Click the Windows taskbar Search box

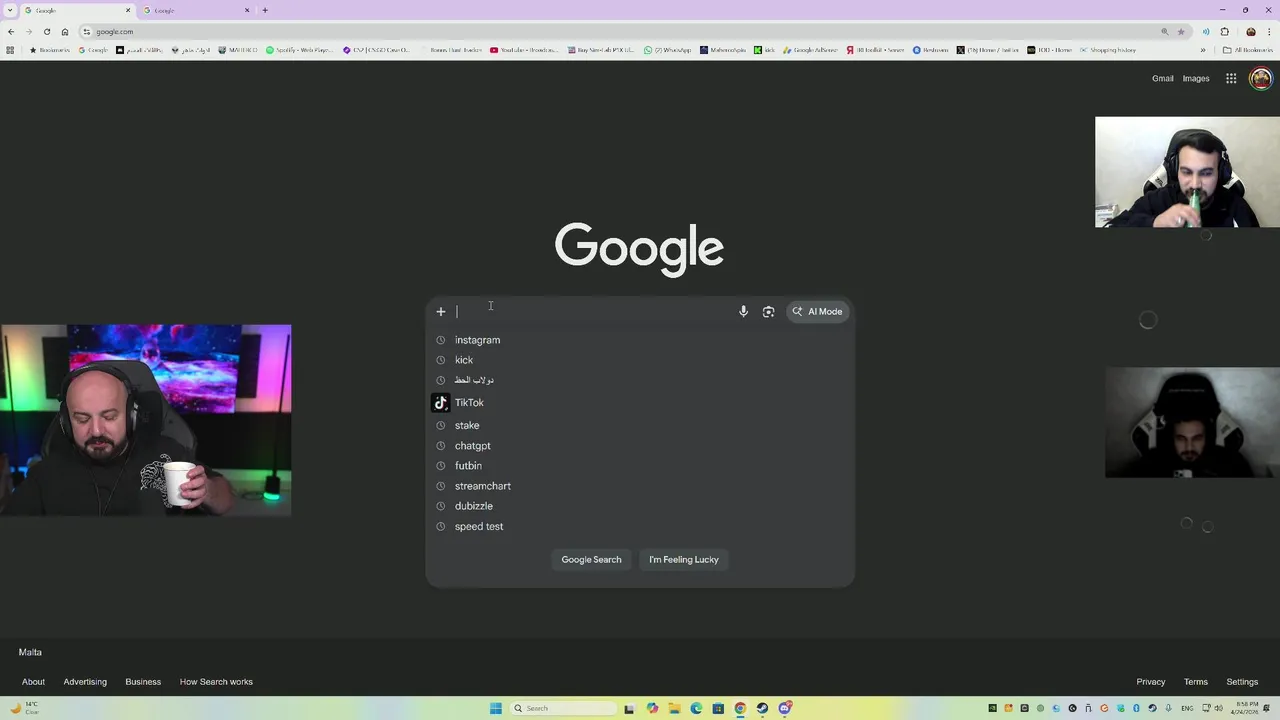[563, 708]
